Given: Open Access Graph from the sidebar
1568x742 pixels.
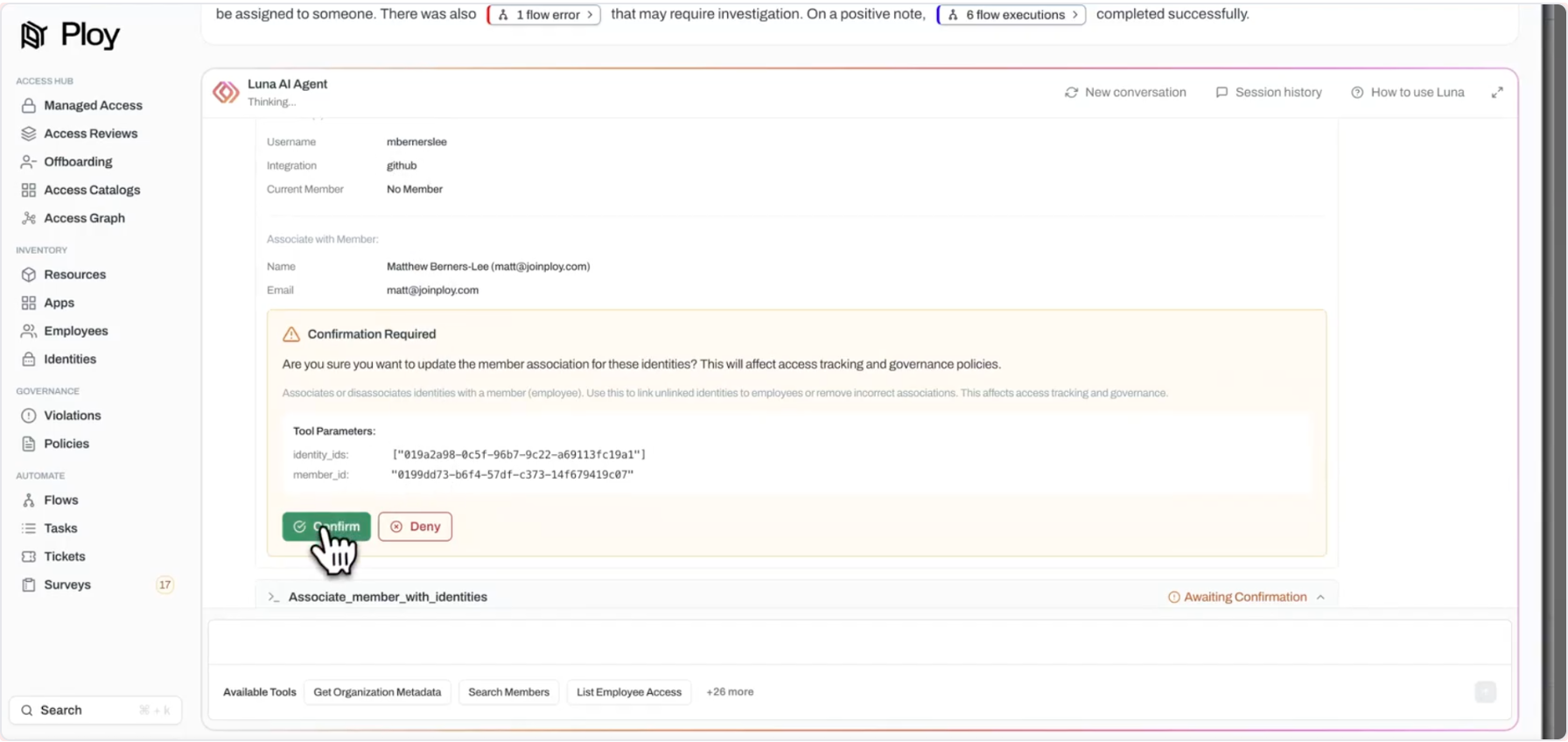Looking at the screenshot, I should 84,218.
